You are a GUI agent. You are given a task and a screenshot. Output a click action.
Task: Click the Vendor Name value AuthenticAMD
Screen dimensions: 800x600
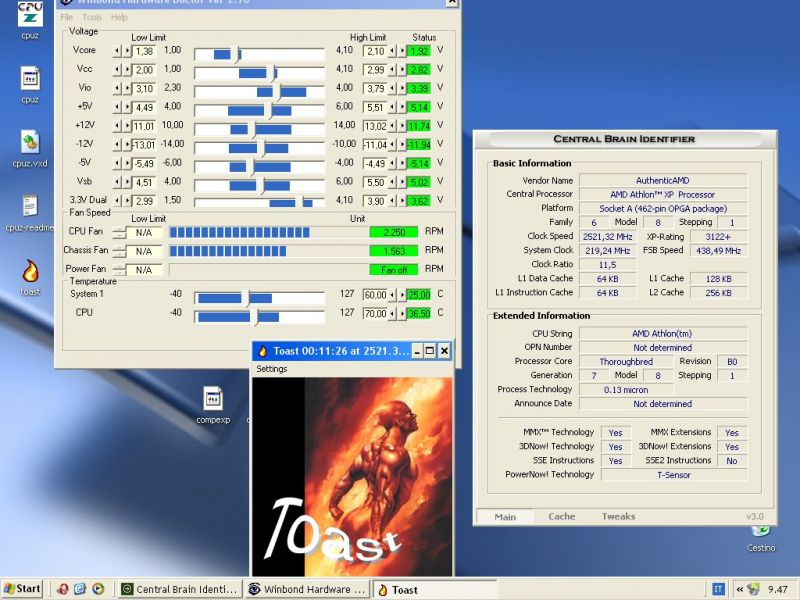point(663,180)
